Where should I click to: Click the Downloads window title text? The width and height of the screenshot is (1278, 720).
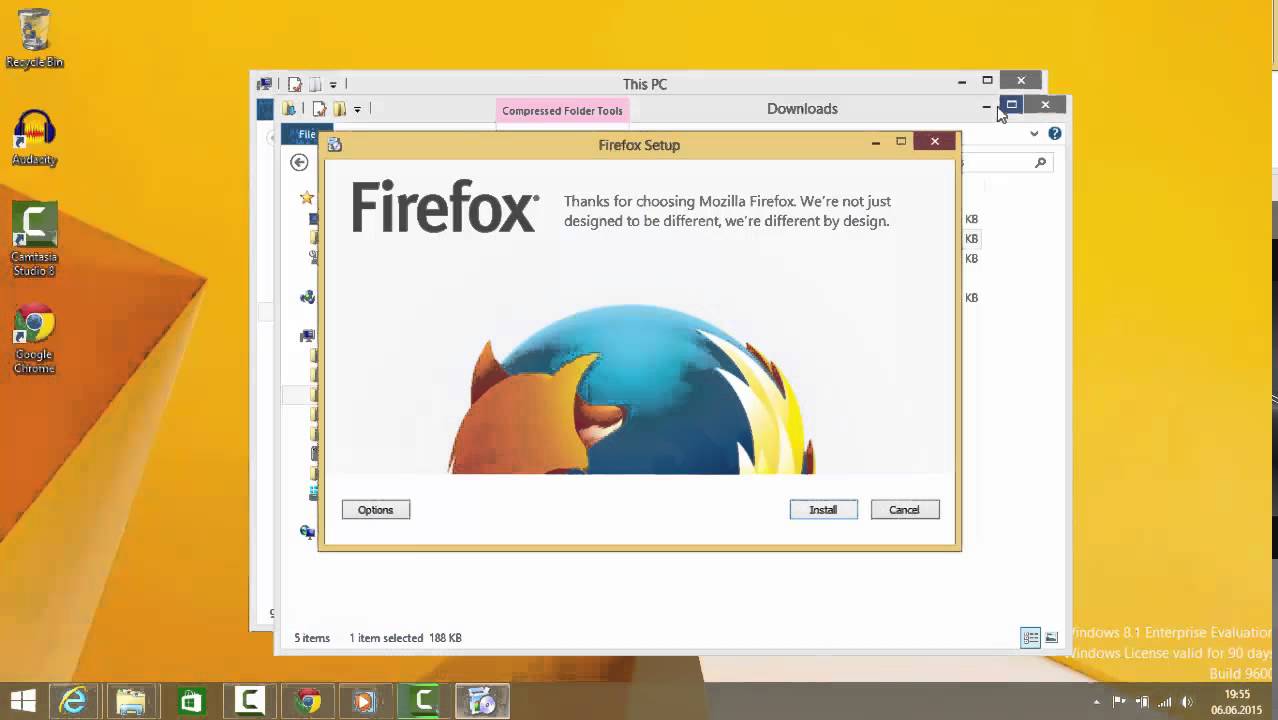pos(802,109)
